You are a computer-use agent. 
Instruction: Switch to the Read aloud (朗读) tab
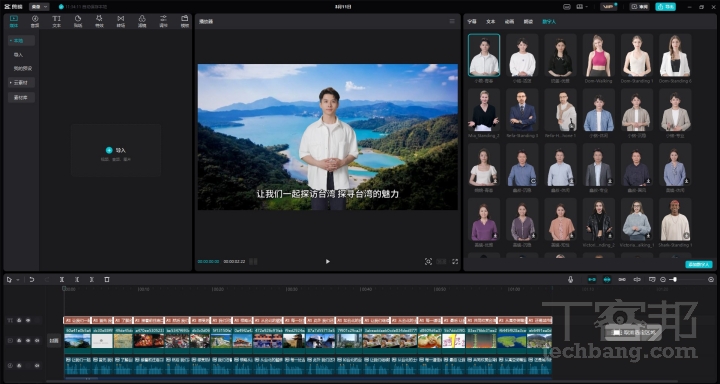529,22
